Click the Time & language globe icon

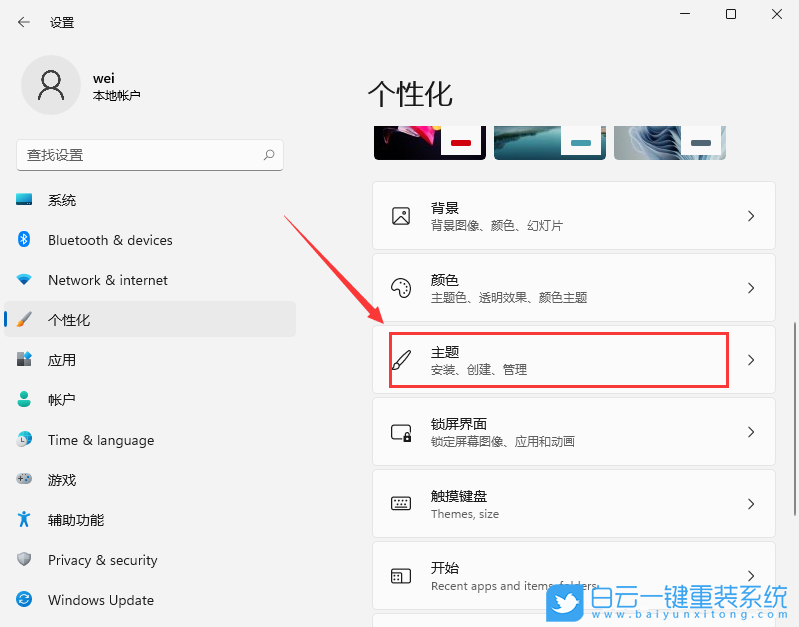click(x=24, y=439)
